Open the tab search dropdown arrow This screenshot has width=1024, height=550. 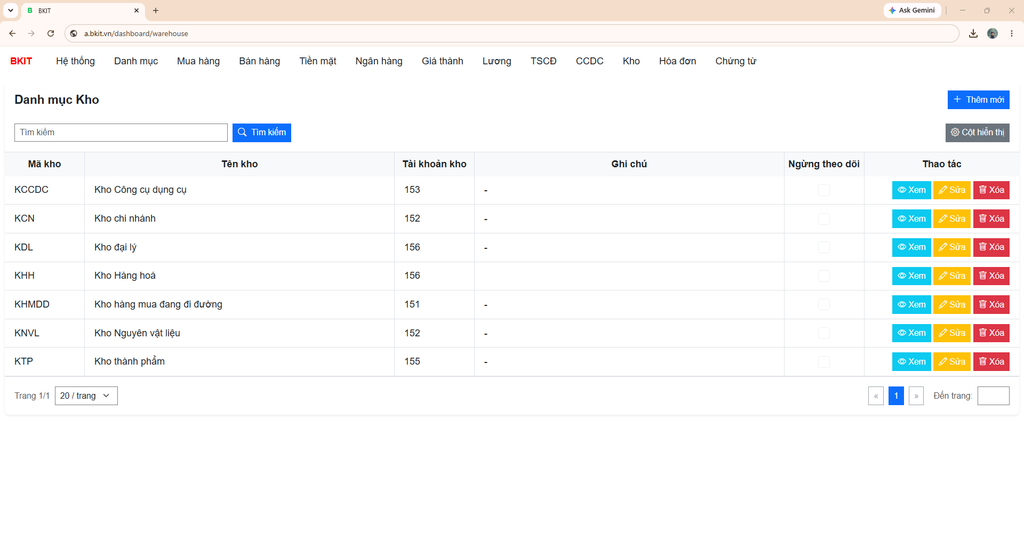point(10,10)
